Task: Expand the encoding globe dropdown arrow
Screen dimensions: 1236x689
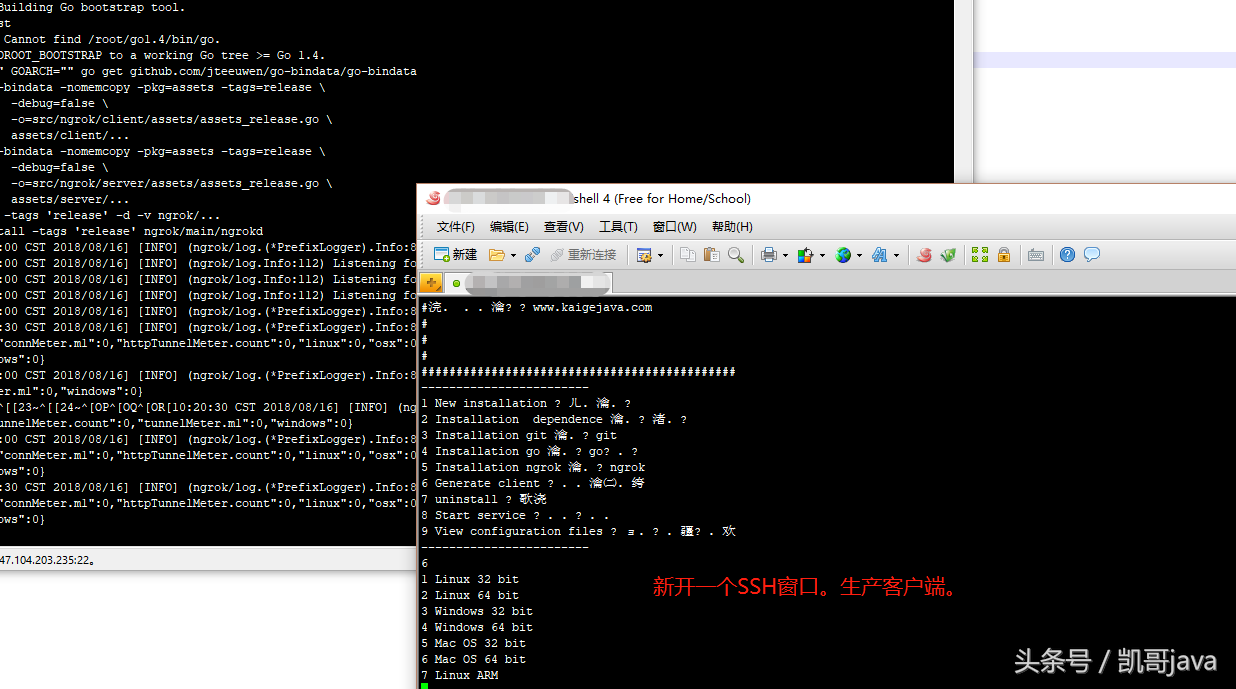Action: pyautogui.click(x=859, y=256)
